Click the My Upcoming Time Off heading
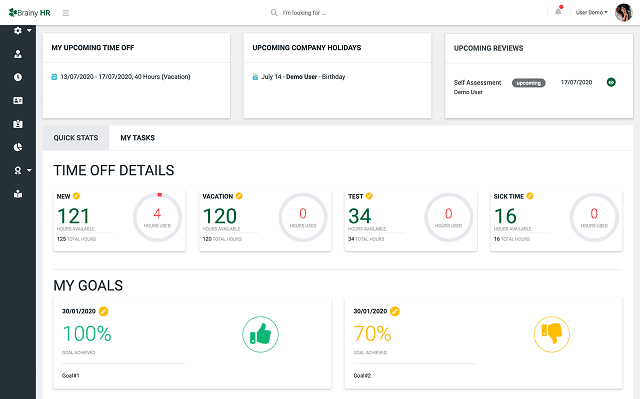The width and height of the screenshot is (640, 399). 93,48
